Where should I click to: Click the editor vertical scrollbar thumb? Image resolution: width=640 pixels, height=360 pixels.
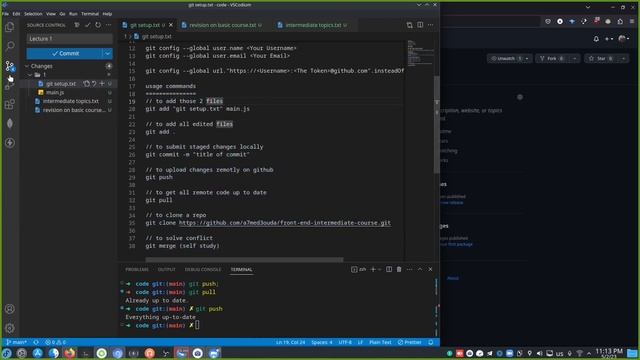point(437,124)
